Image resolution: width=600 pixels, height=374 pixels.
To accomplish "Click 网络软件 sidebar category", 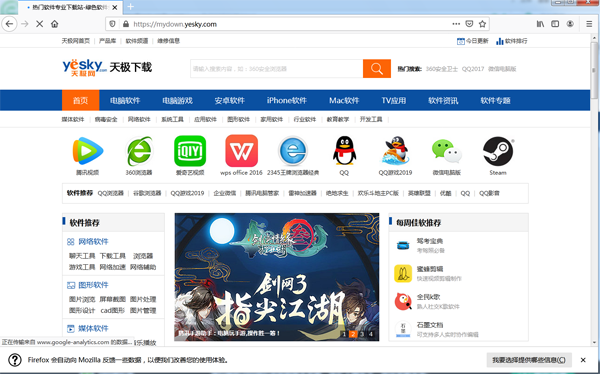I will [x=93, y=242].
